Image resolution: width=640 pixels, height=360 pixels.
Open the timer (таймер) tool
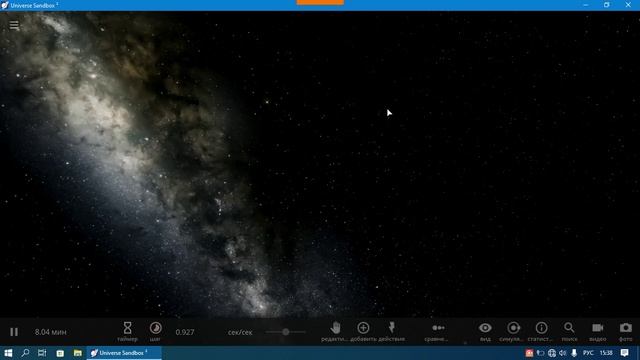127,331
